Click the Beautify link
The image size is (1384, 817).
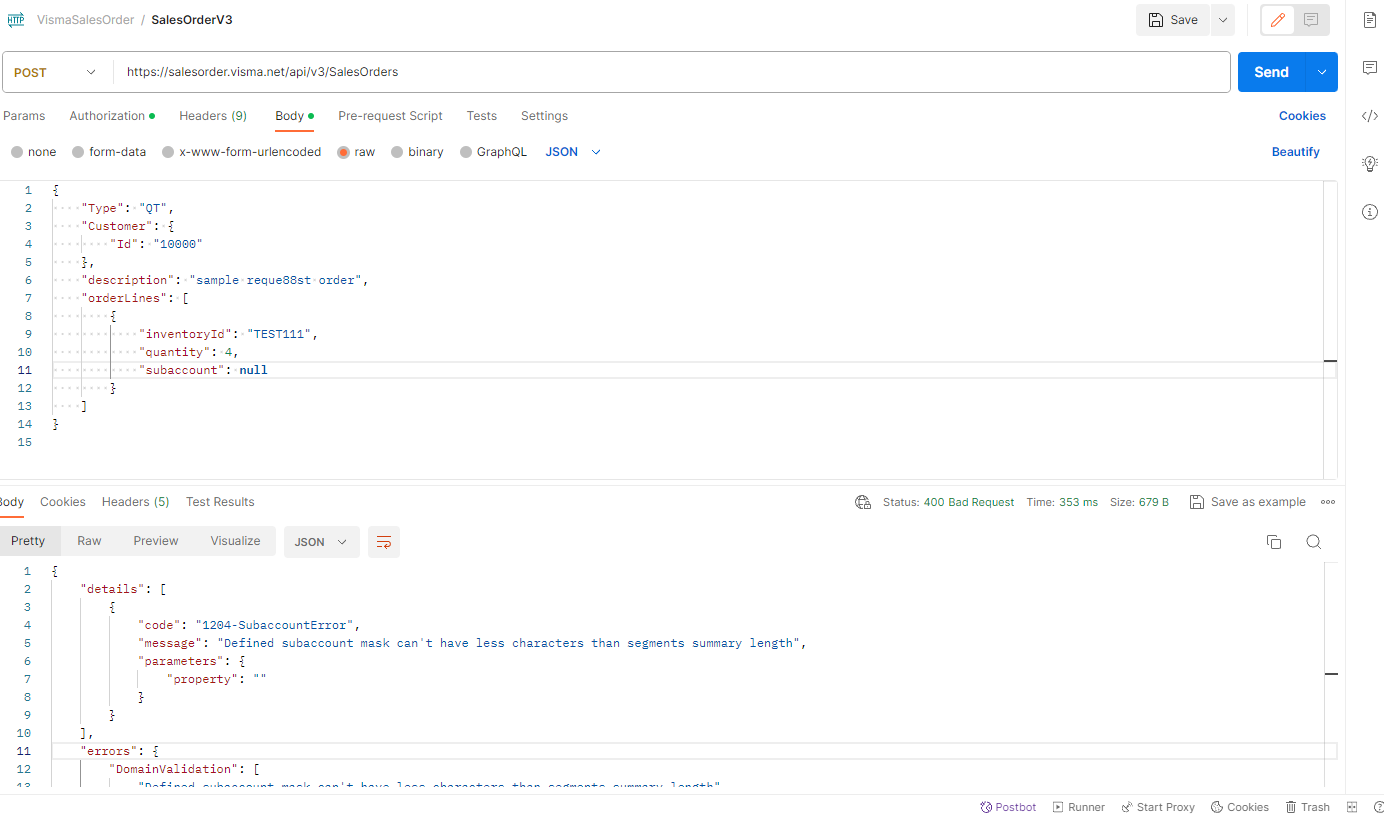click(1295, 151)
